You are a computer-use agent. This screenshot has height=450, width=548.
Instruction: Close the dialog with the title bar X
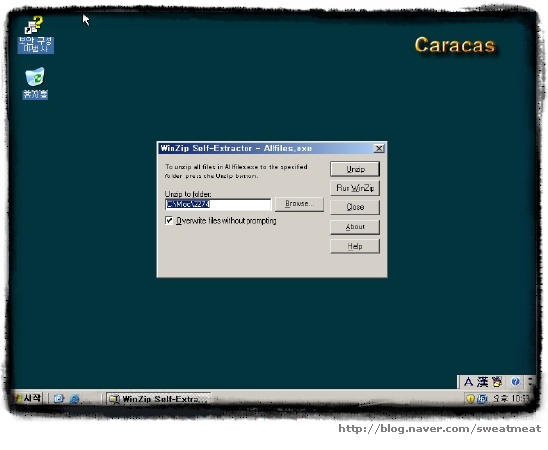379,148
